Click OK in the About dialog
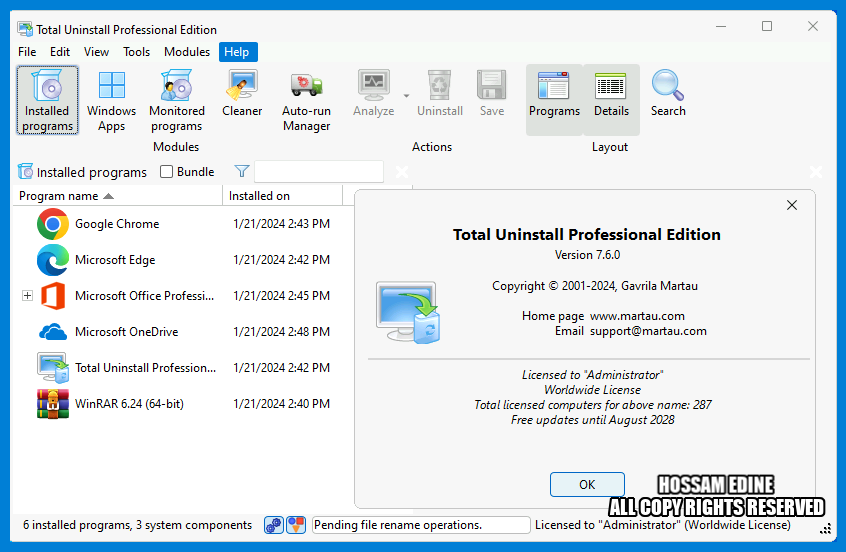This screenshot has height=552, width=846. 587,485
